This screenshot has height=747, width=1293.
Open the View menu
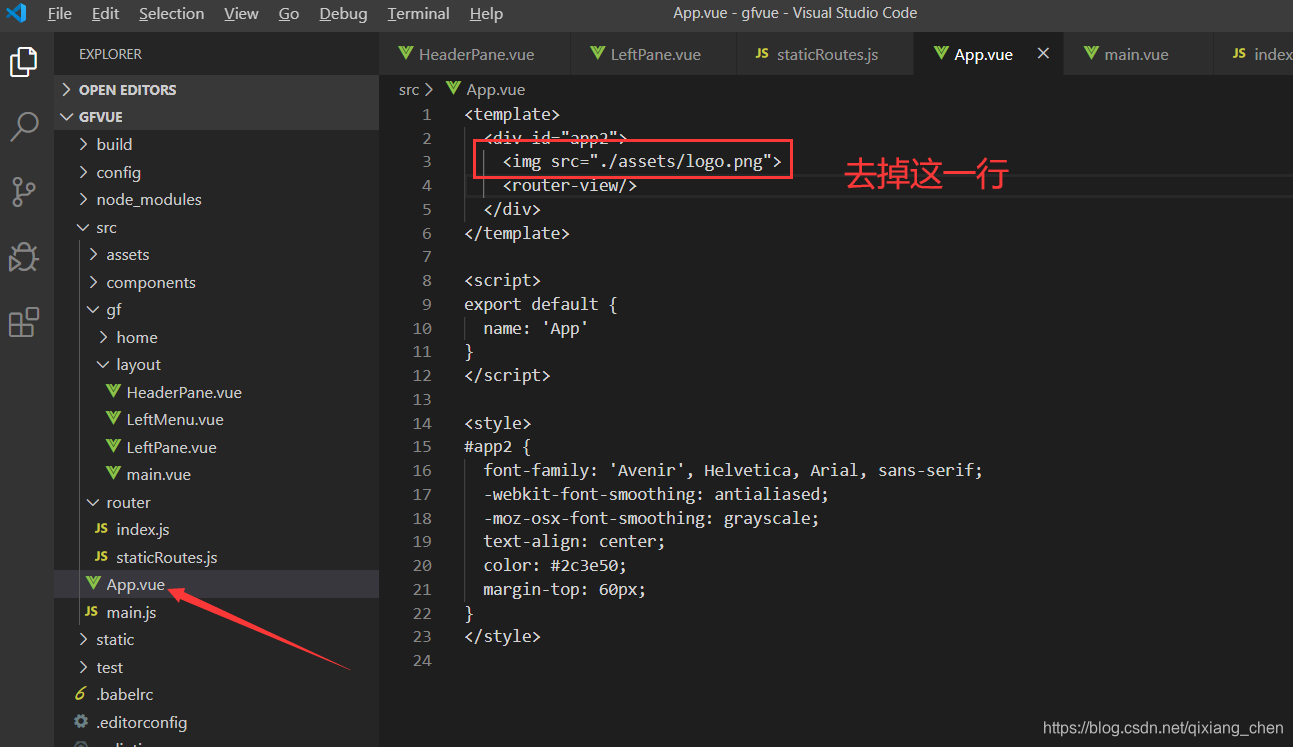pyautogui.click(x=241, y=14)
